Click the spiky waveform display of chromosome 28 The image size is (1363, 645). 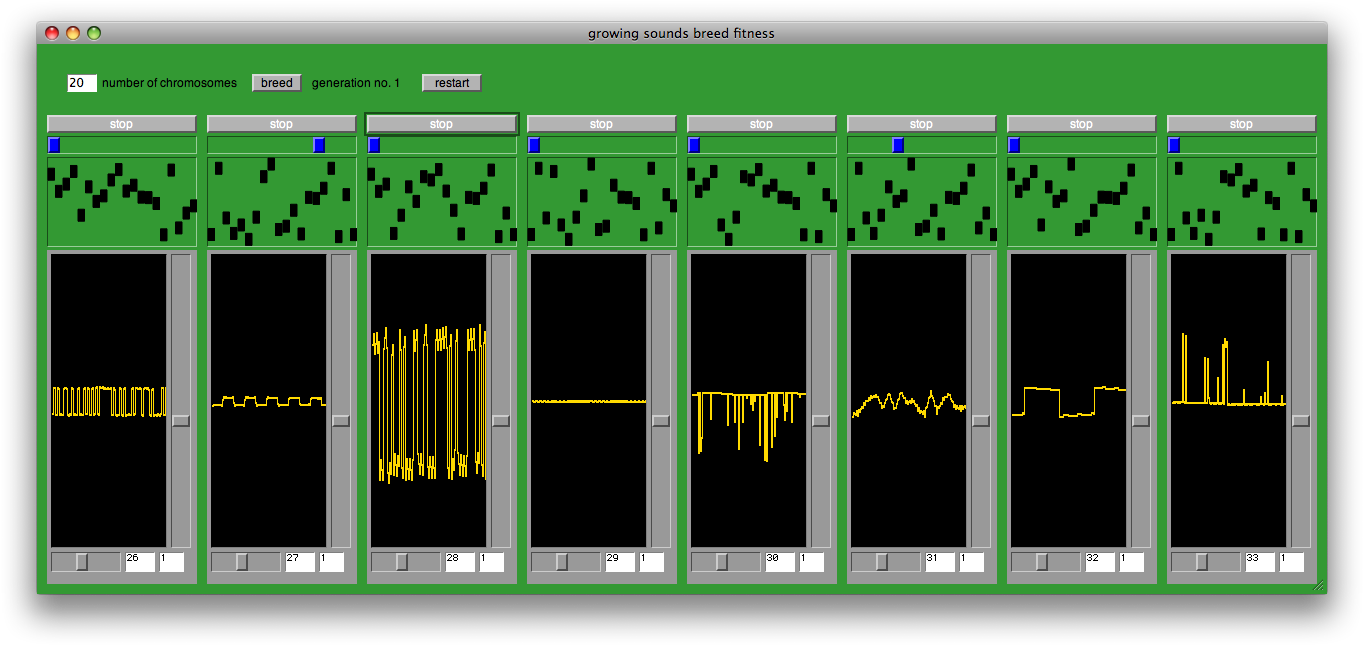click(x=430, y=400)
